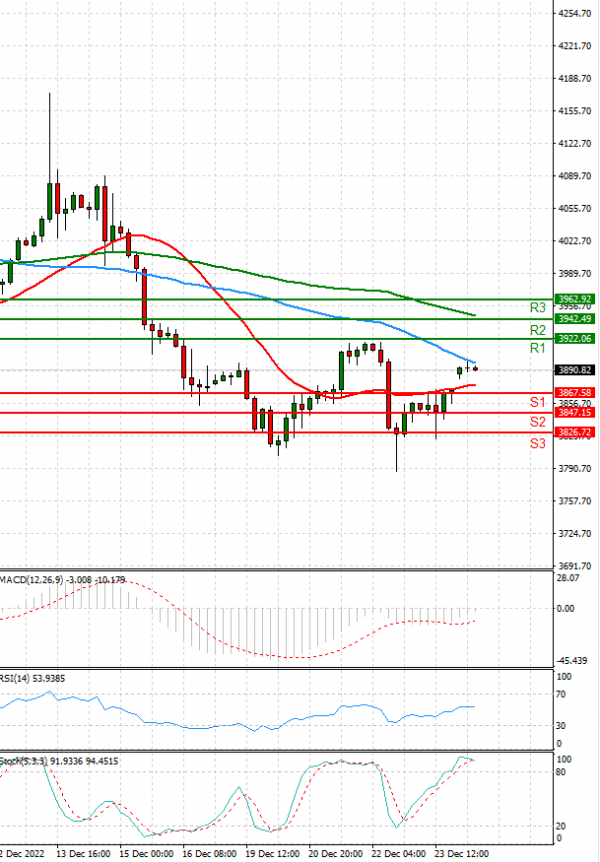
Task: Click the 19 Dec 12:00 time axis label
Action: pos(273,854)
